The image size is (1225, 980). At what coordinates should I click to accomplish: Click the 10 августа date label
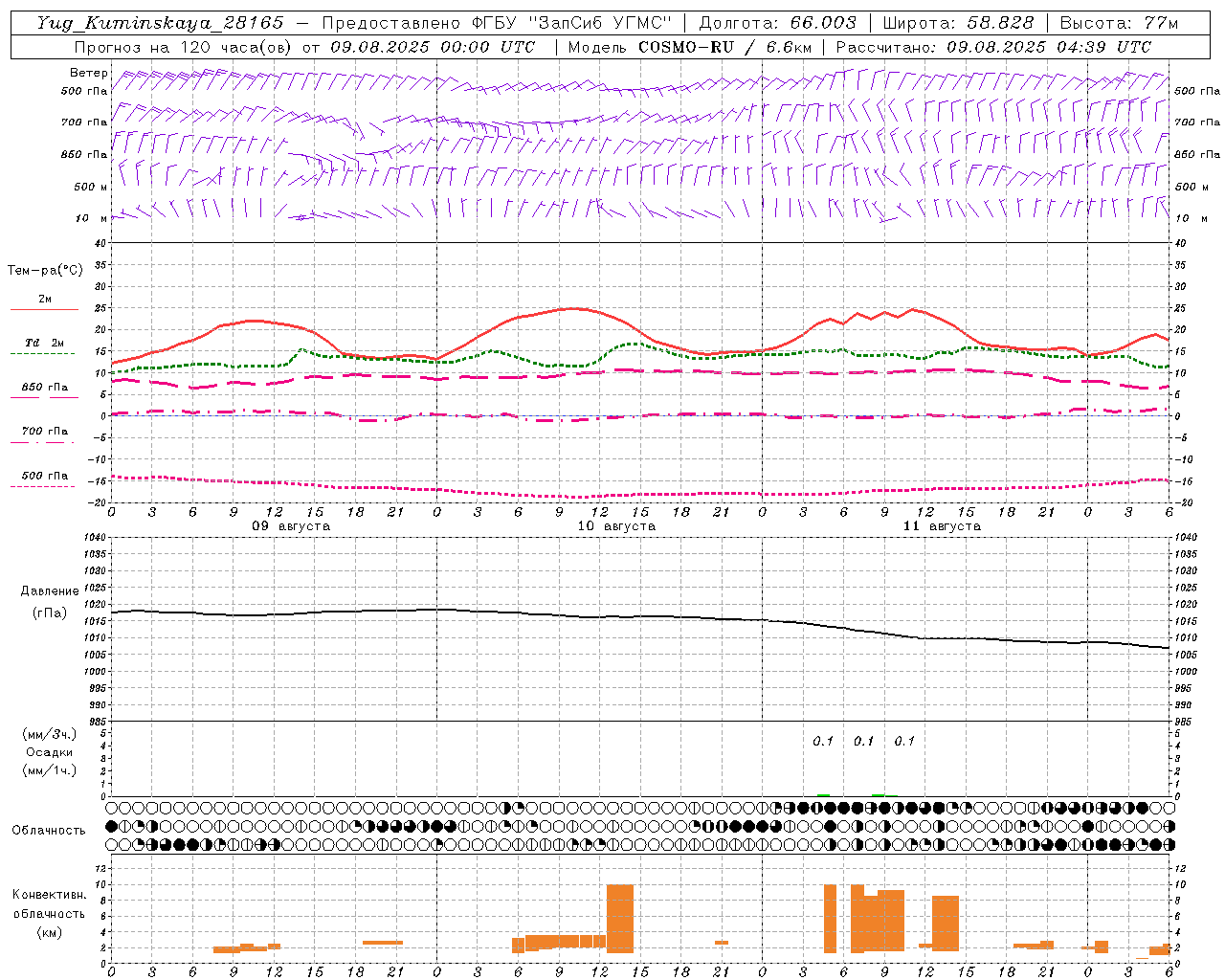[616, 526]
